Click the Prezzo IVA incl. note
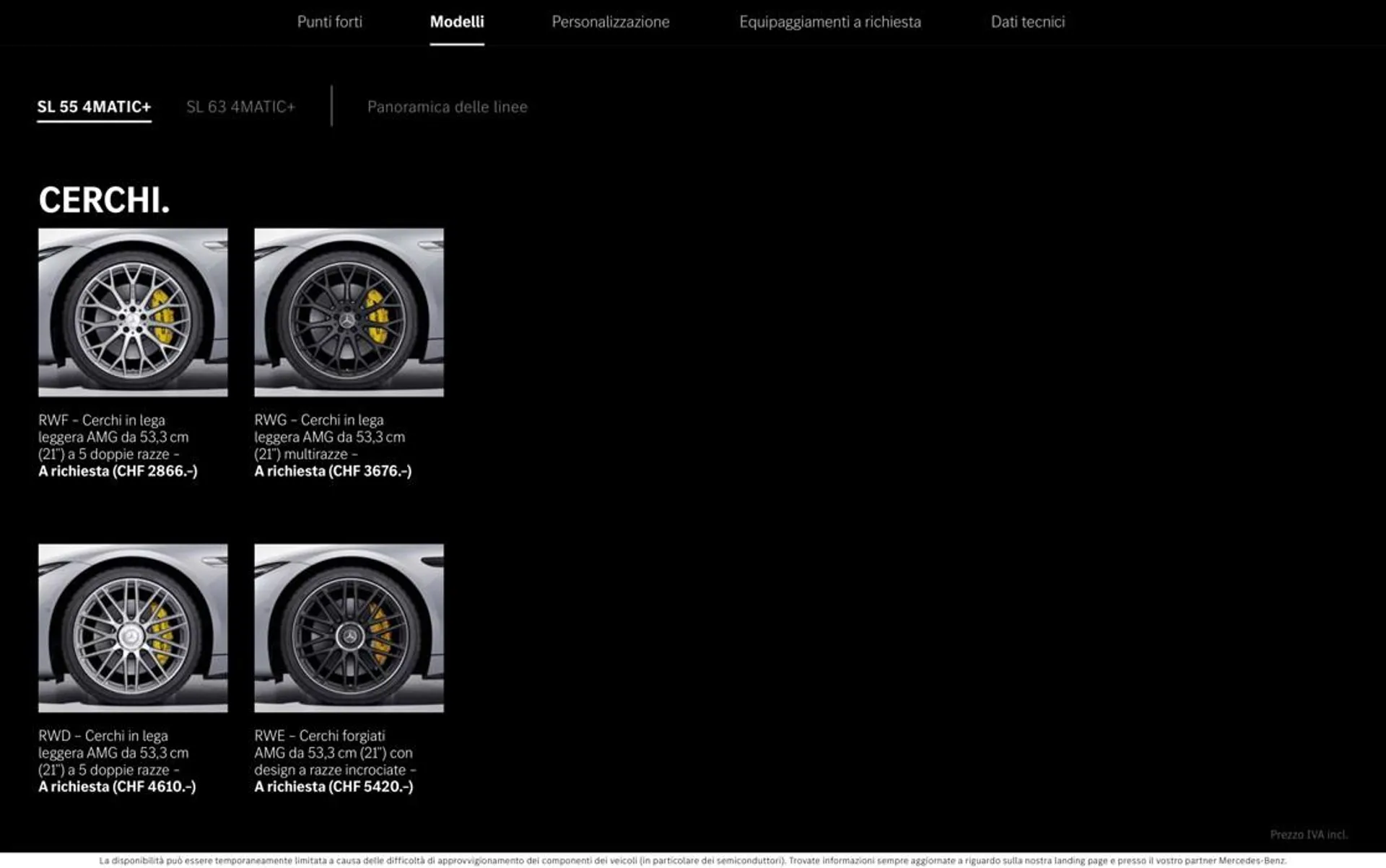1386x868 pixels. pos(1309,835)
